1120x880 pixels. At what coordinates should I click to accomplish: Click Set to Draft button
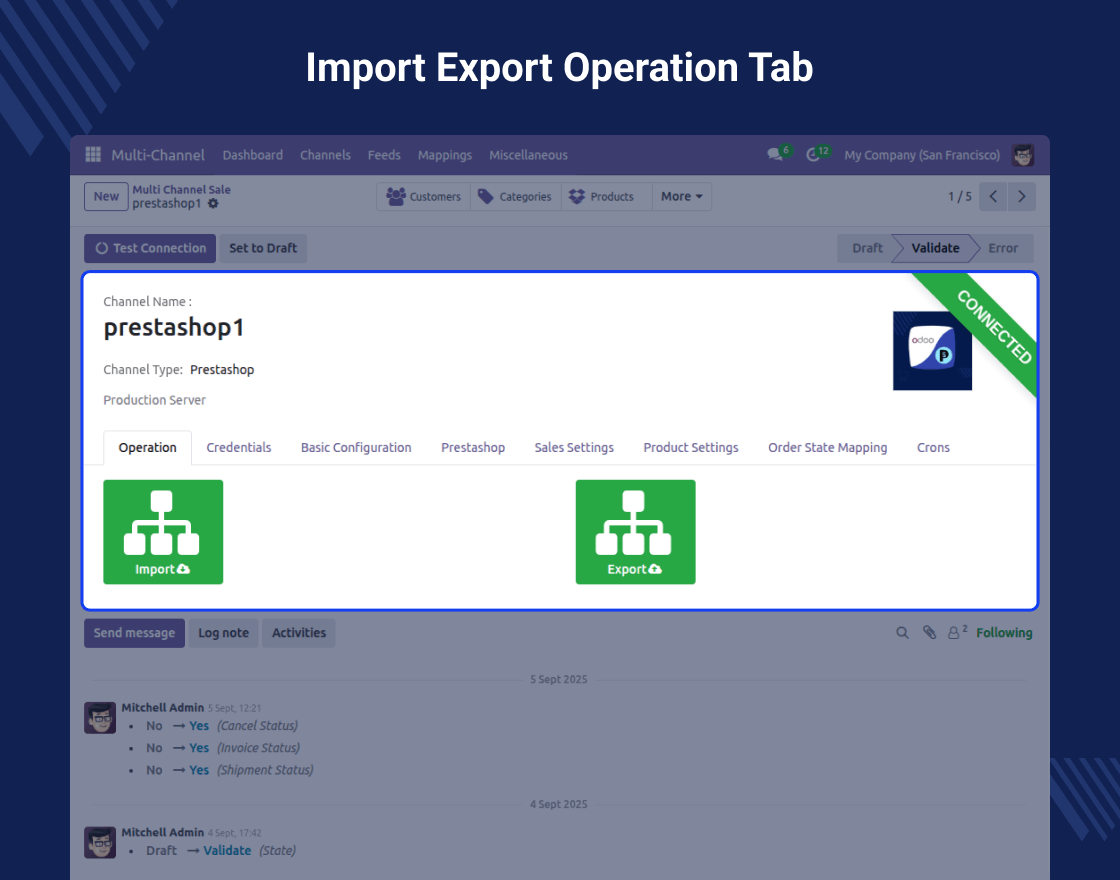point(263,248)
